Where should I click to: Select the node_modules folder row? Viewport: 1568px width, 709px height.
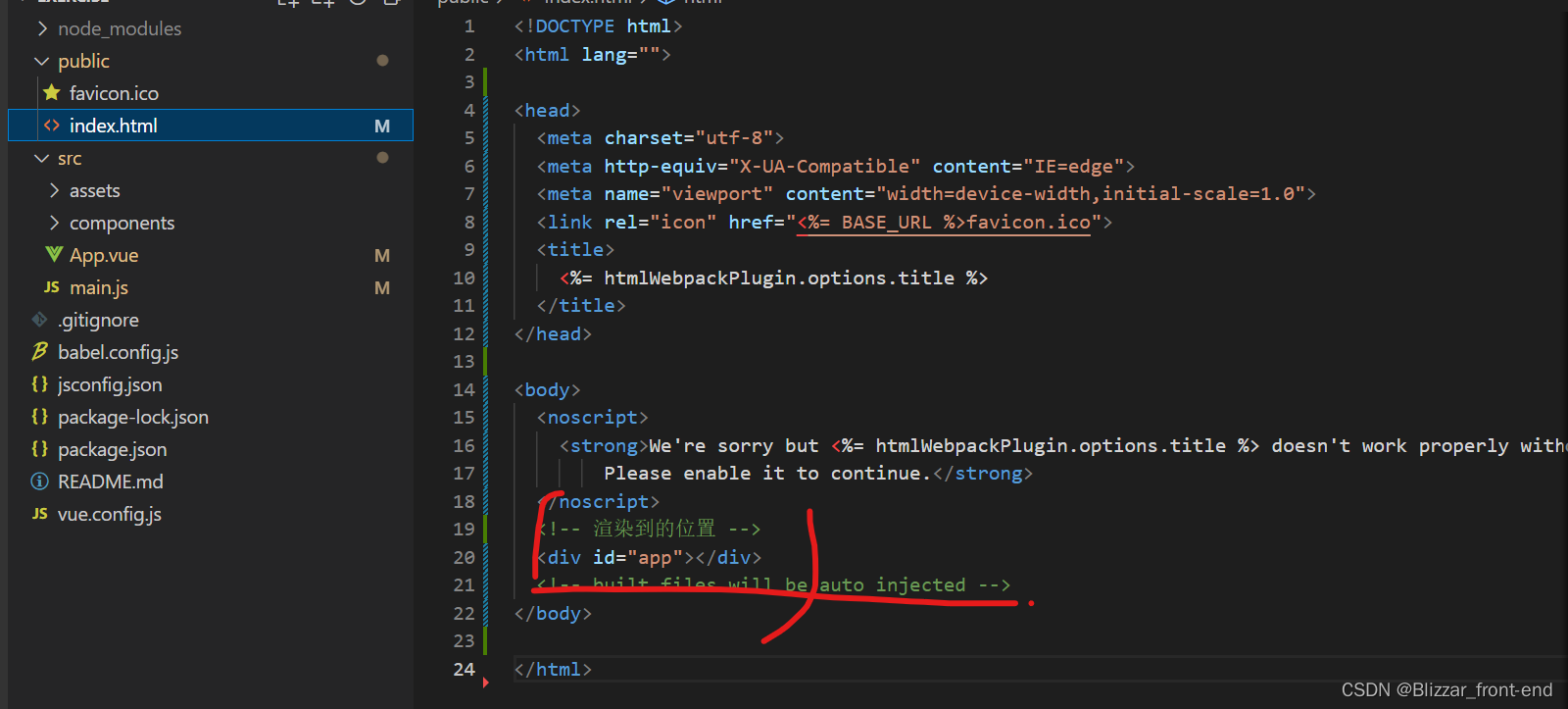pyautogui.click(x=211, y=28)
